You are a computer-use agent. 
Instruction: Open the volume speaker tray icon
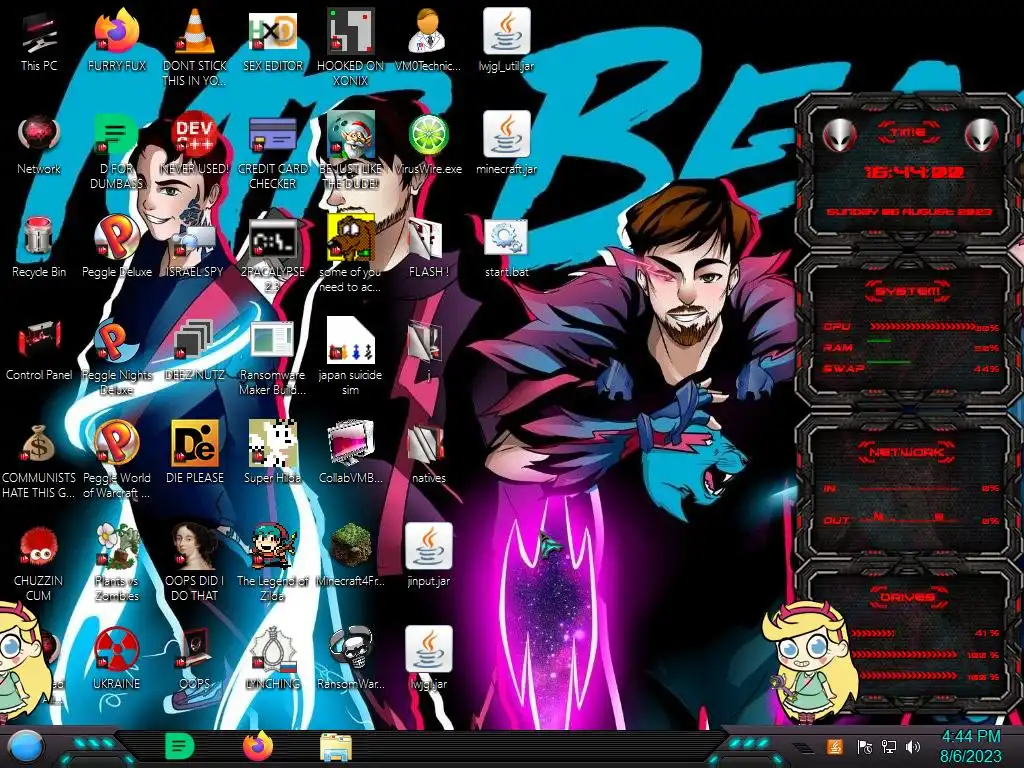tap(914, 746)
